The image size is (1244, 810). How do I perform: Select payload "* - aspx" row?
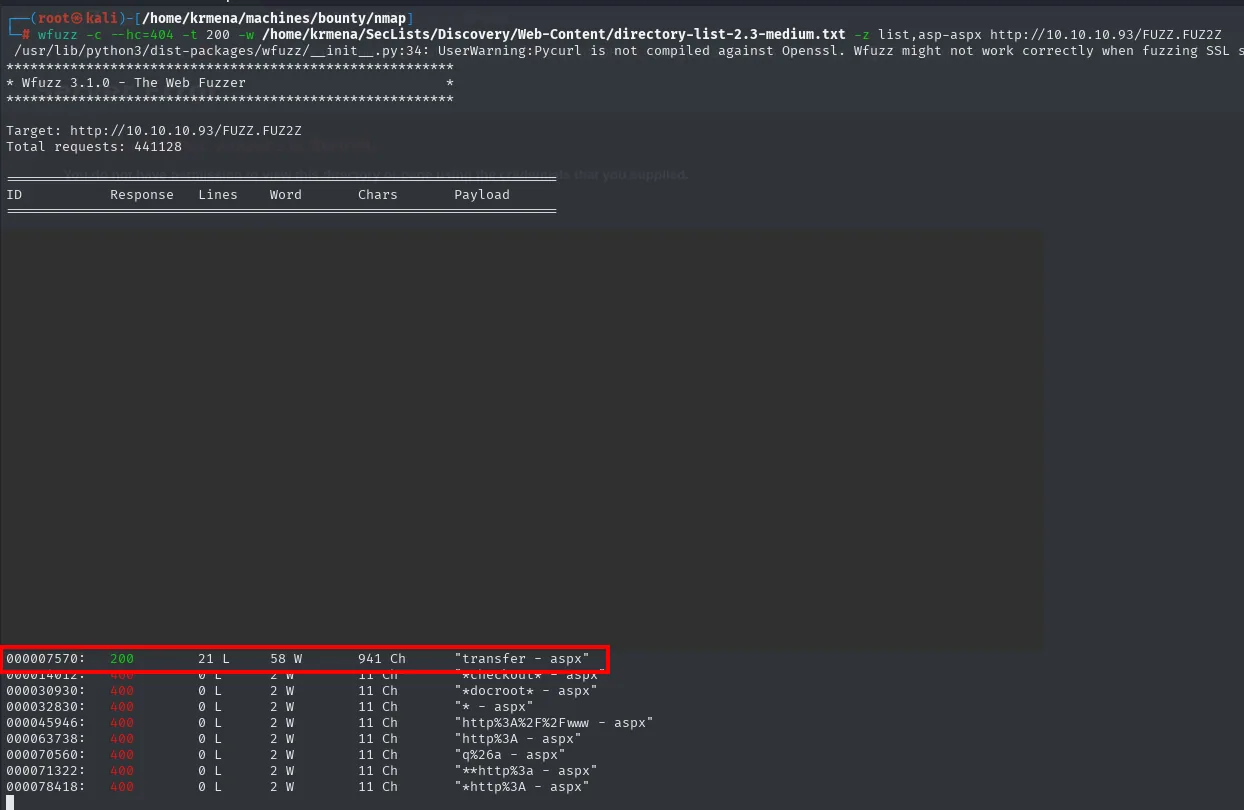pyautogui.click(x=494, y=707)
